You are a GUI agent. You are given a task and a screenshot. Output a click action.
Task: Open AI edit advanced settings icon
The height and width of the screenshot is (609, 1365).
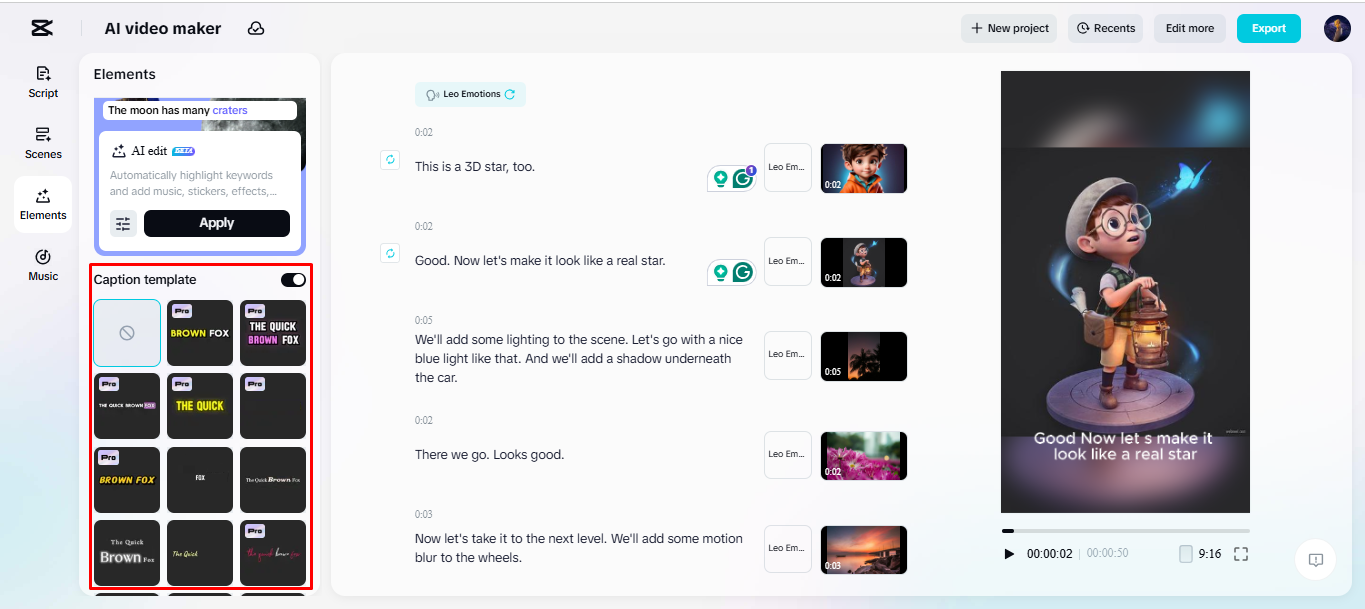123,223
